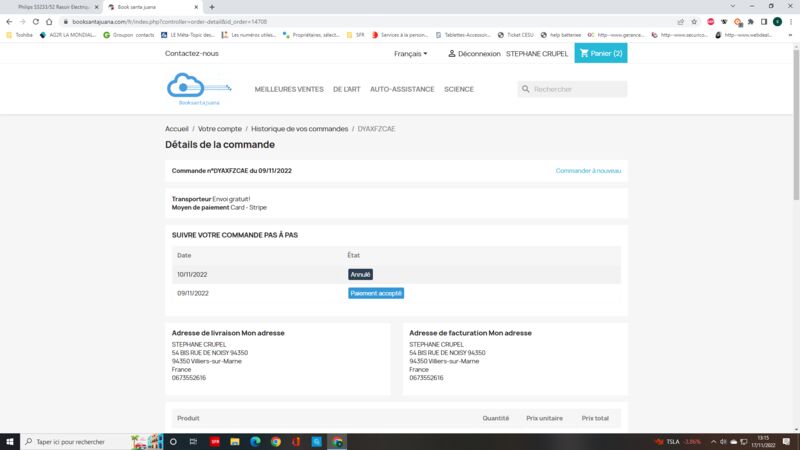The height and width of the screenshot is (450, 800).
Task: Click the browser address bar
Action: click(x=367, y=22)
